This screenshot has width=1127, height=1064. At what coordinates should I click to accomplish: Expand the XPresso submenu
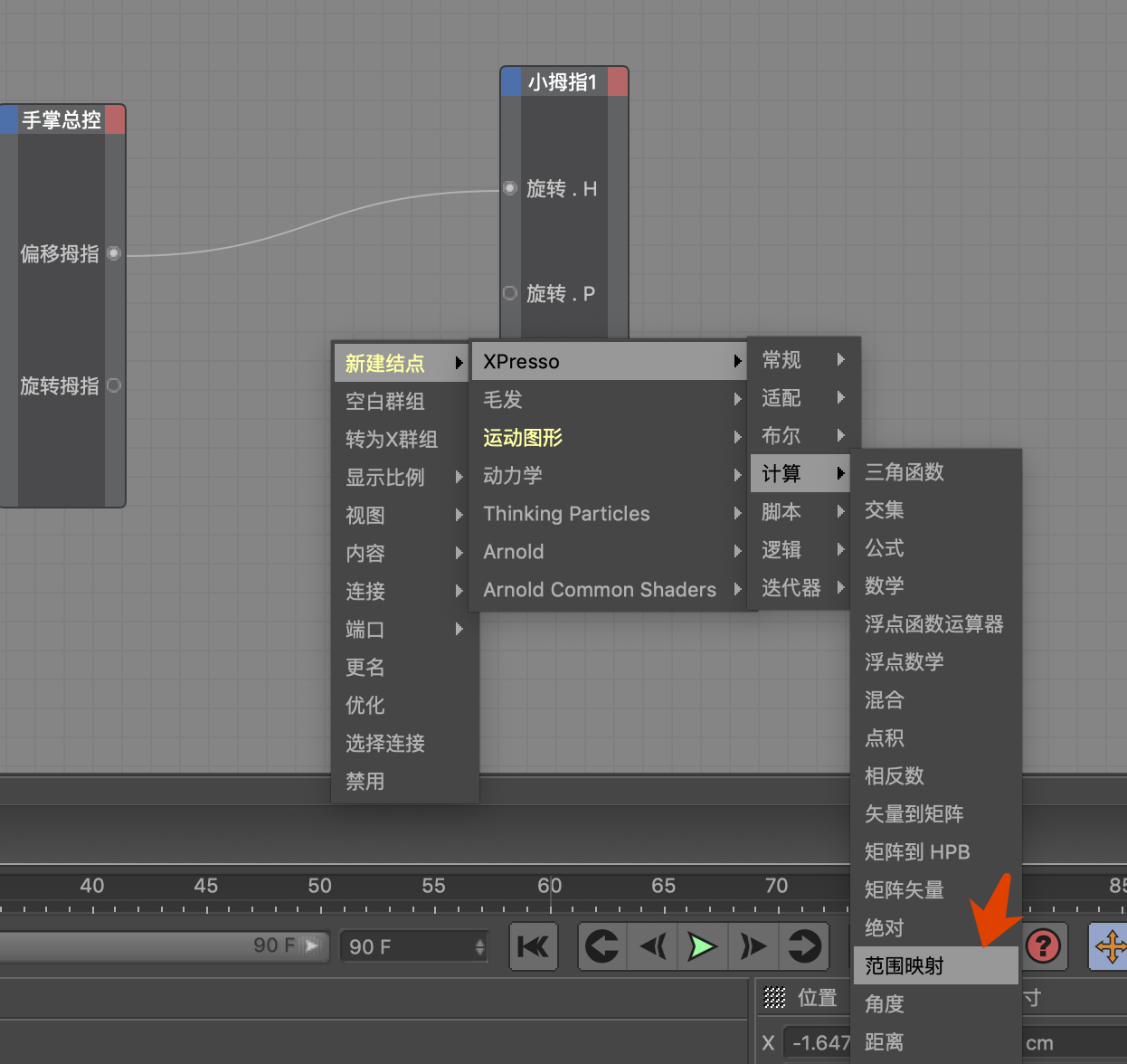coord(609,361)
